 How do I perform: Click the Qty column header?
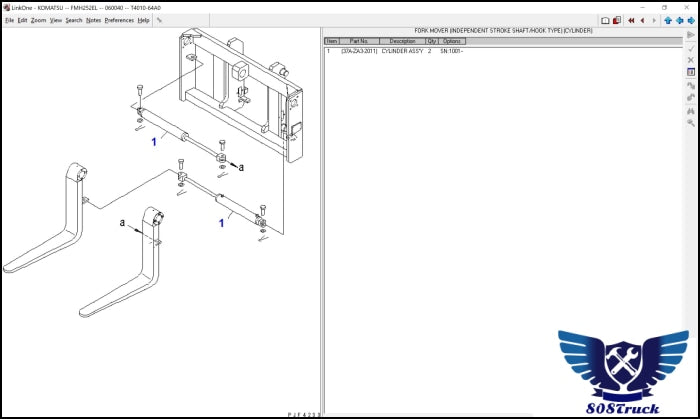tap(432, 41)
